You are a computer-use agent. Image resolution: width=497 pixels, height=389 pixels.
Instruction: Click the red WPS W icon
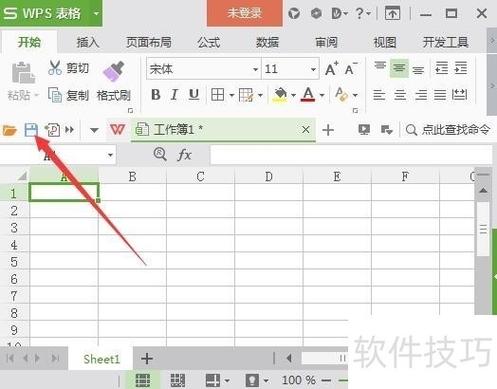click(x=117, y=129)
